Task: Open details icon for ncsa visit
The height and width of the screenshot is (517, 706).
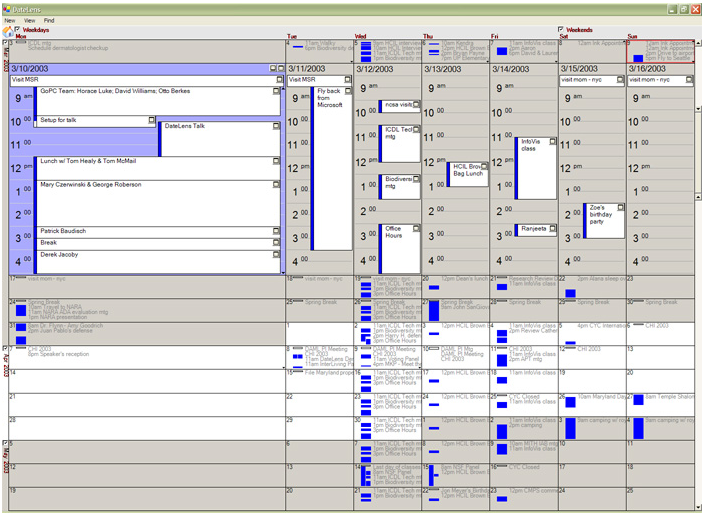Action: click(x=416, y=104)
